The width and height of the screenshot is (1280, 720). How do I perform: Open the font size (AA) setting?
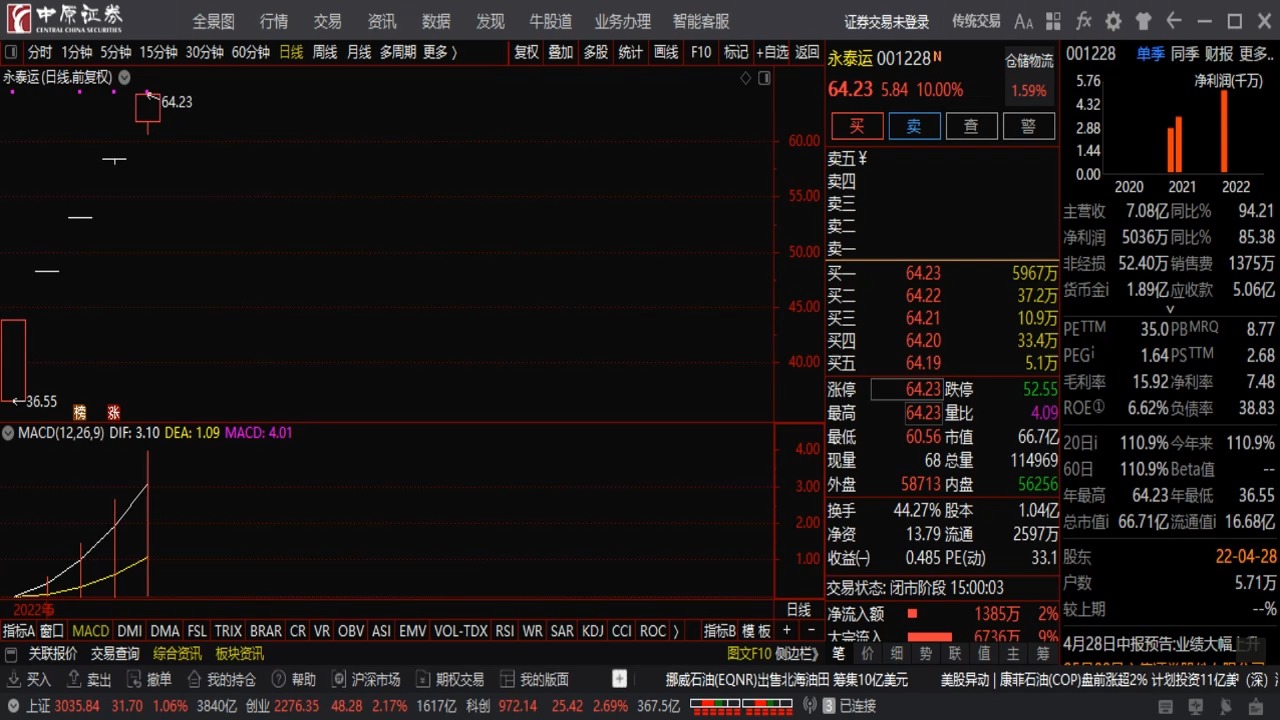[1024, 21]
